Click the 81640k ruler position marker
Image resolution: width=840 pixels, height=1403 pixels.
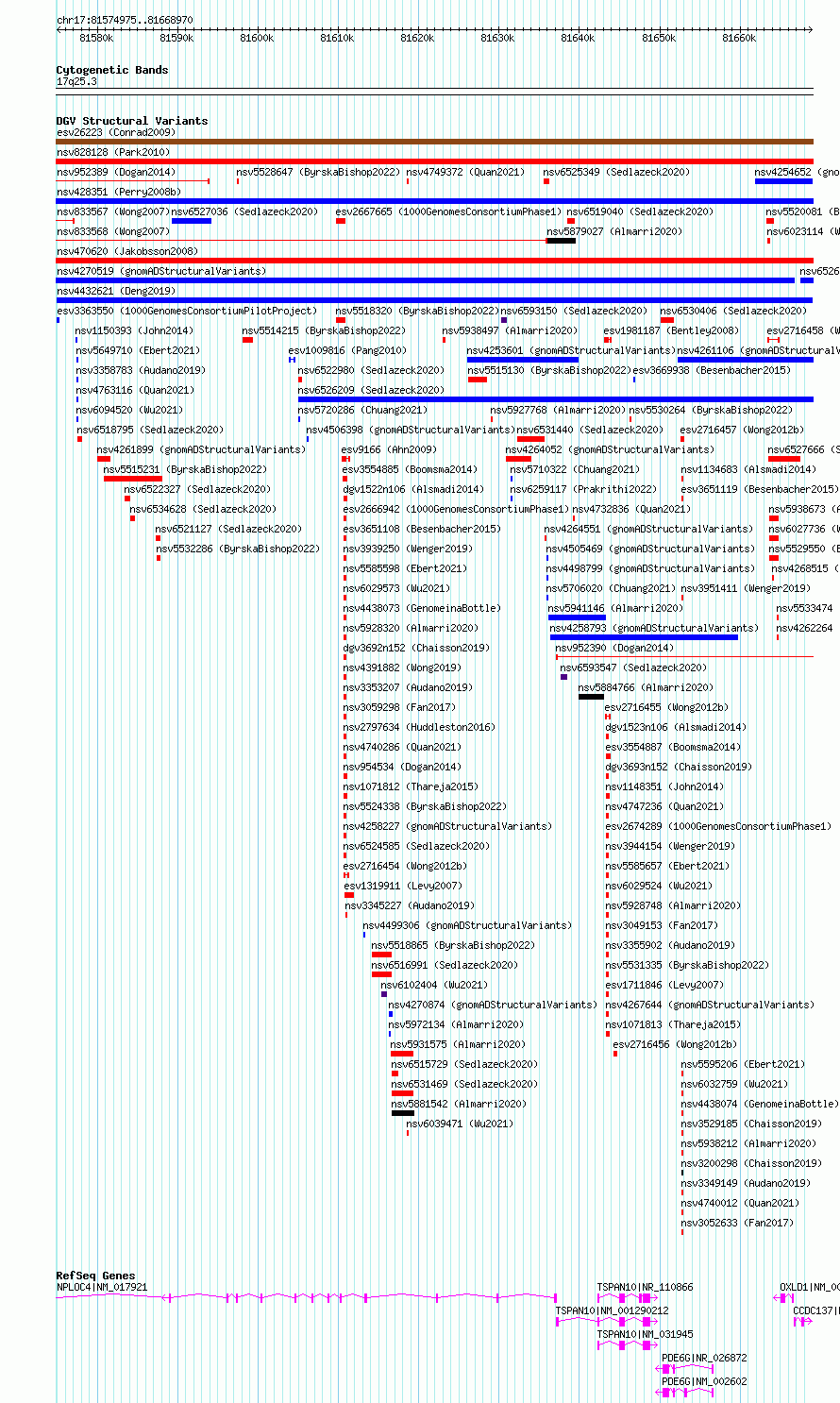(x=578, y=38)
